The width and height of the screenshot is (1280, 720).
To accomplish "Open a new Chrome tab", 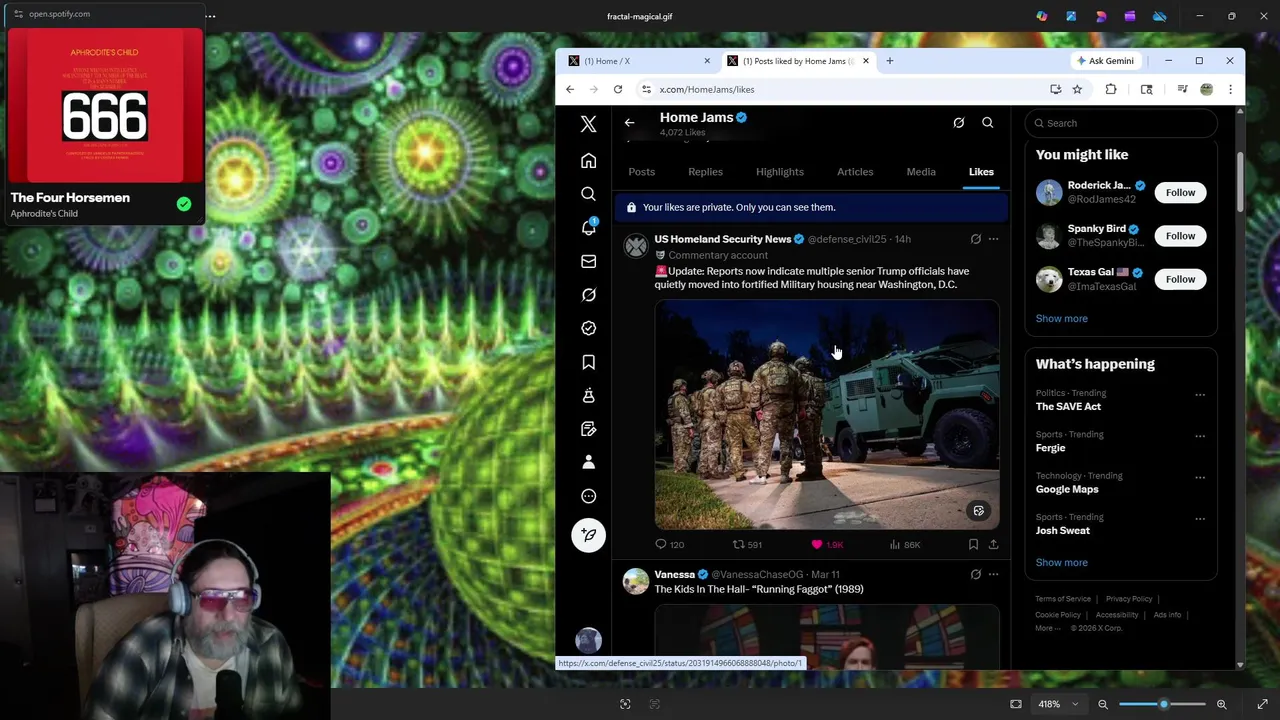I will (x=889, y=61).
